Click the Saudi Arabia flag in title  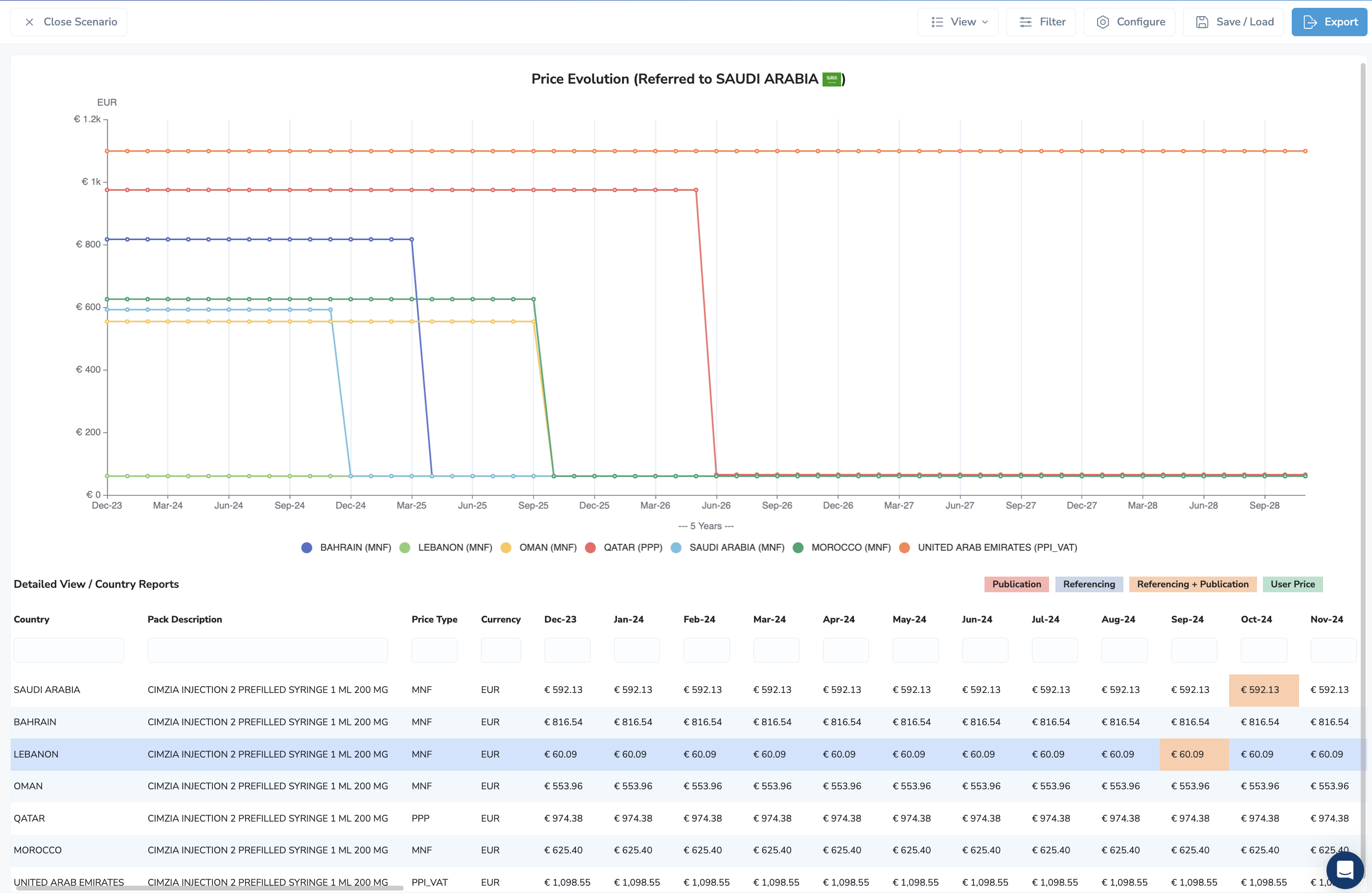pos(831,79)
